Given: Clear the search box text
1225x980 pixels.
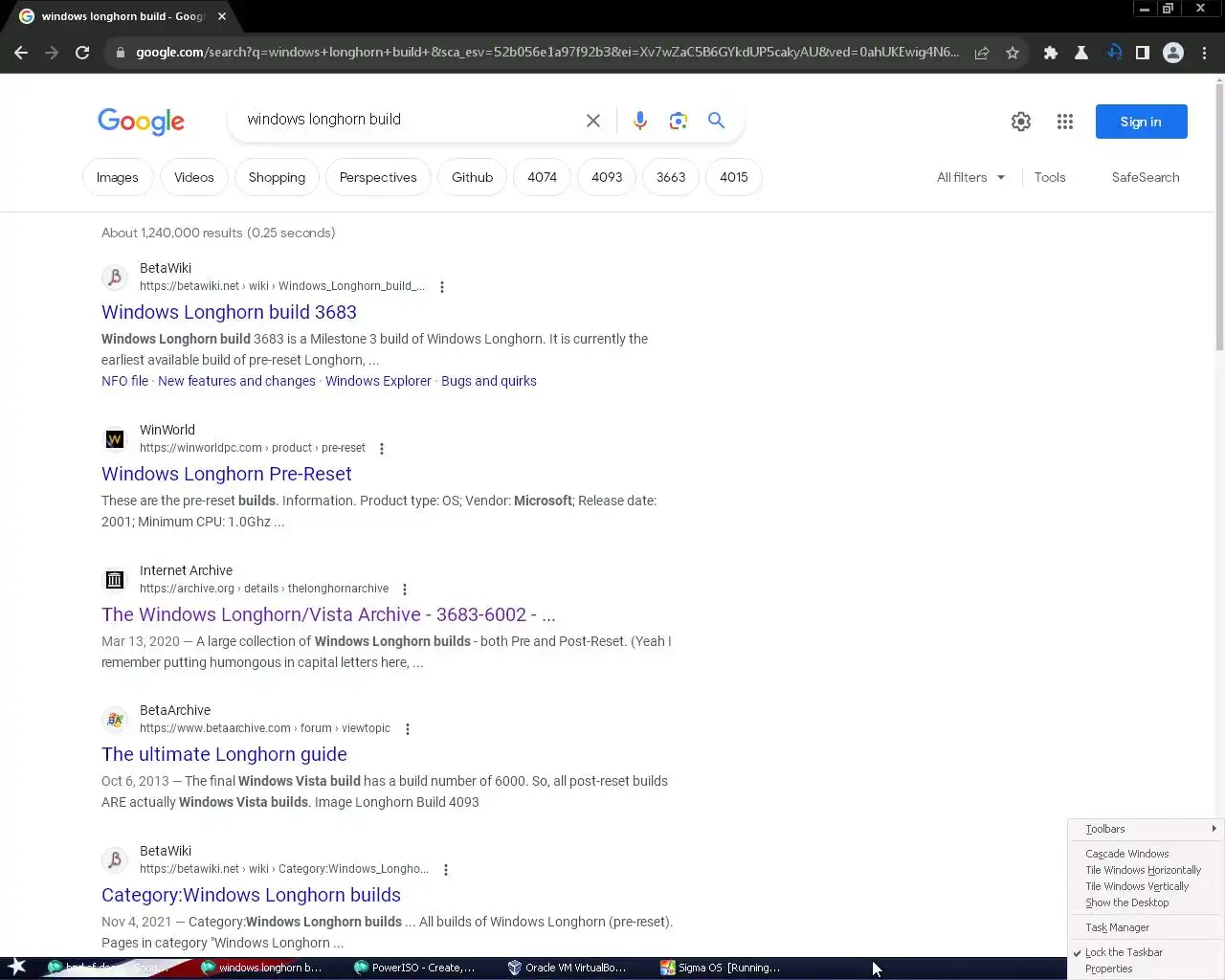Looking at the screenshot, I should [x=593, y=121].
